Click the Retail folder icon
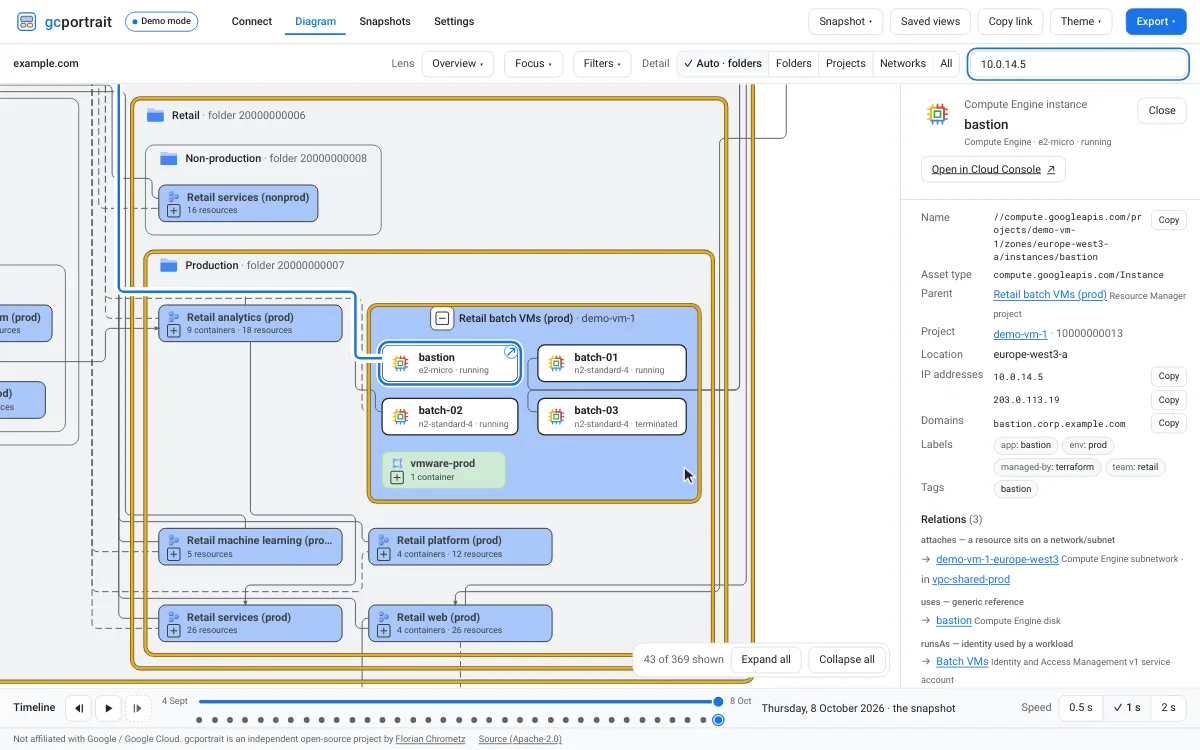This screenshot has width=1200, height=750. [x=155, y=115]
